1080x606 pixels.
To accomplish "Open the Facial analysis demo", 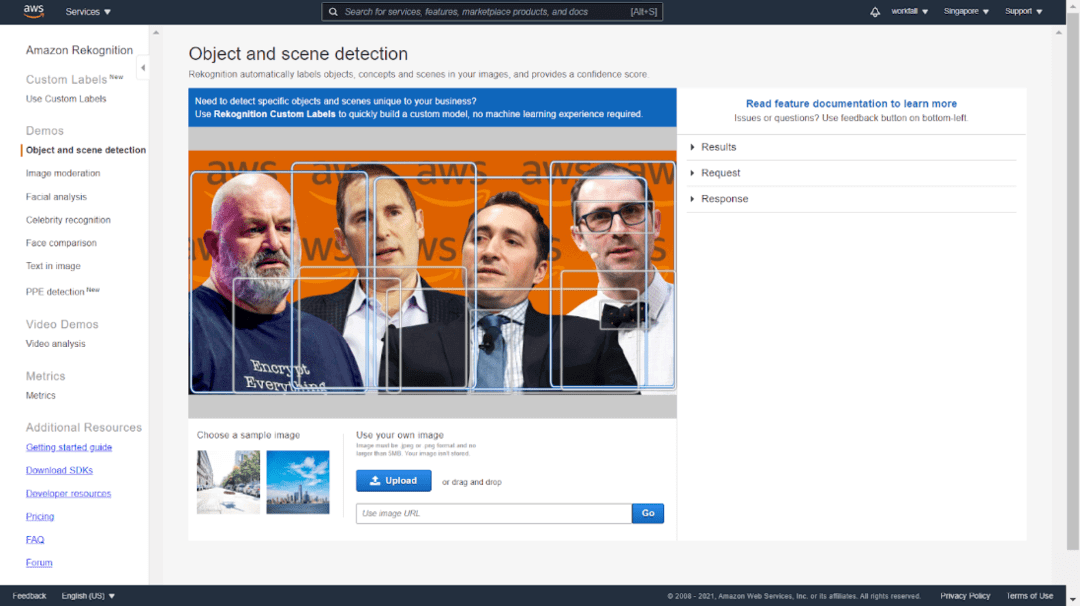I will (x=58, y=196).
